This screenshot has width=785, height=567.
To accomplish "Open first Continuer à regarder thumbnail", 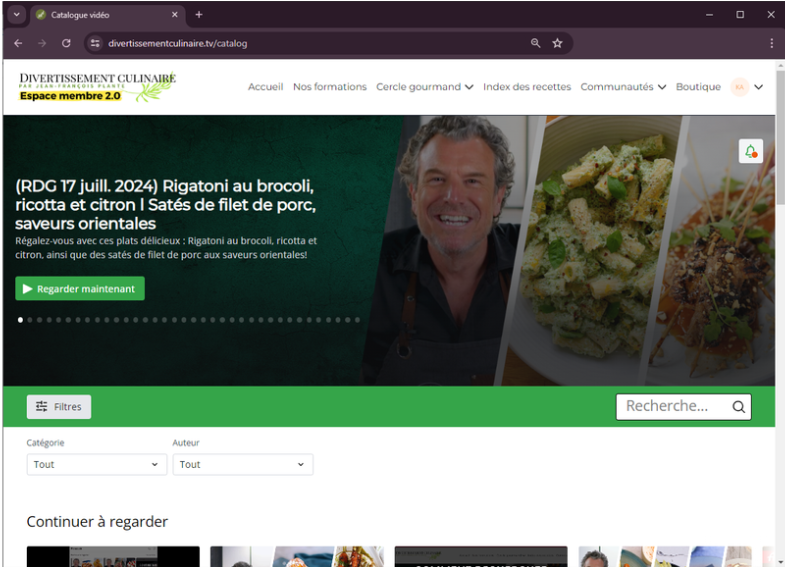I will pyautogui.click(x=113, y=556).
